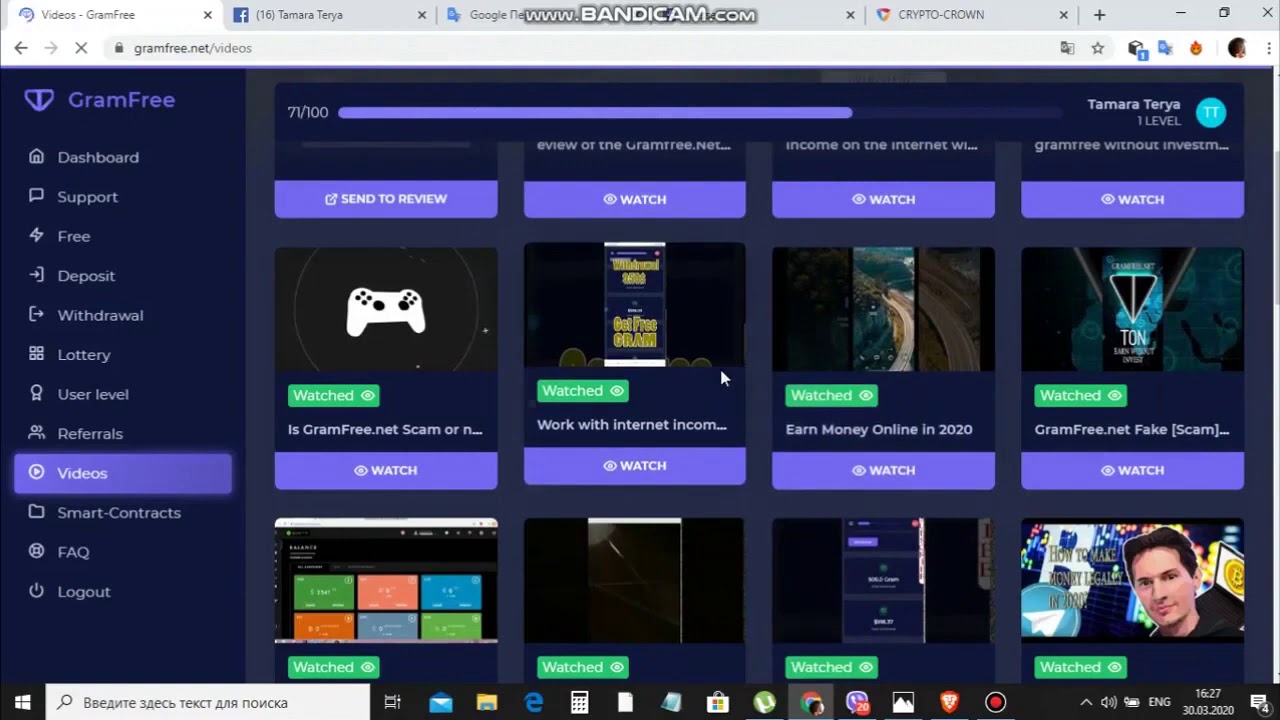Viewport: 1280px width, 720px height.
Task: Open the 'How to make money legally' thumbnail
Action: [x=1132, y=580]
